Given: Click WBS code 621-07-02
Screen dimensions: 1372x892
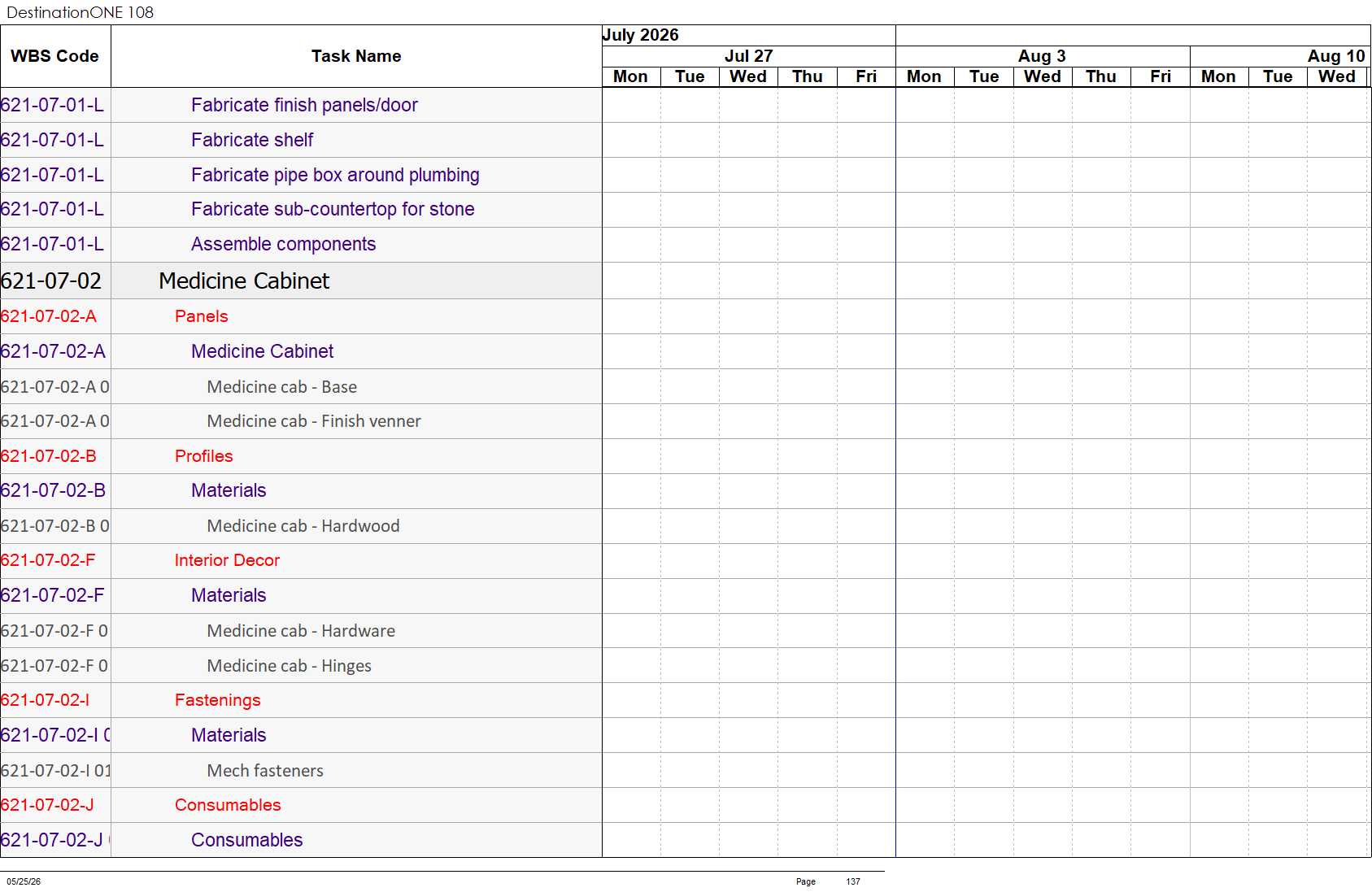Looking at the screenshot, I should coord(51,281).
